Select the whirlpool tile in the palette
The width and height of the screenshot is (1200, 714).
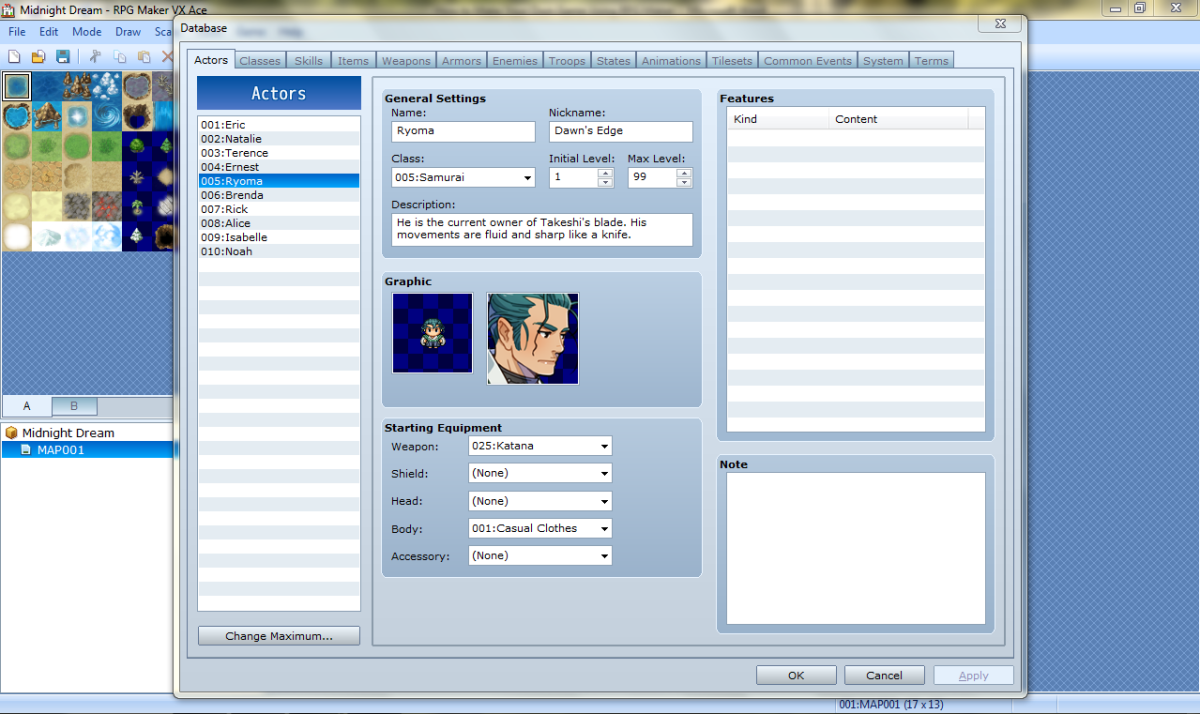(106, 117)
